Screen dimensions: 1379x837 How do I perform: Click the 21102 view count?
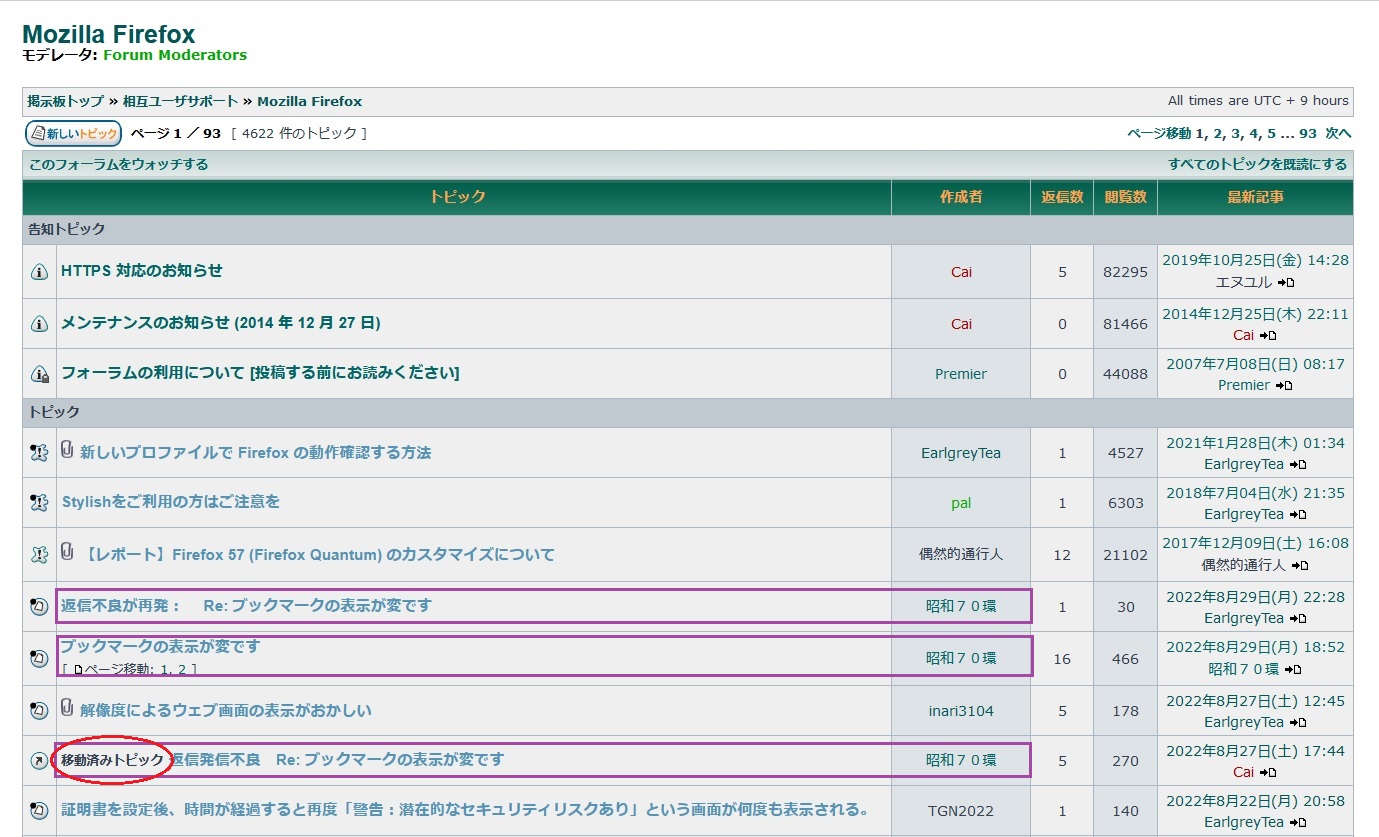1125,555
